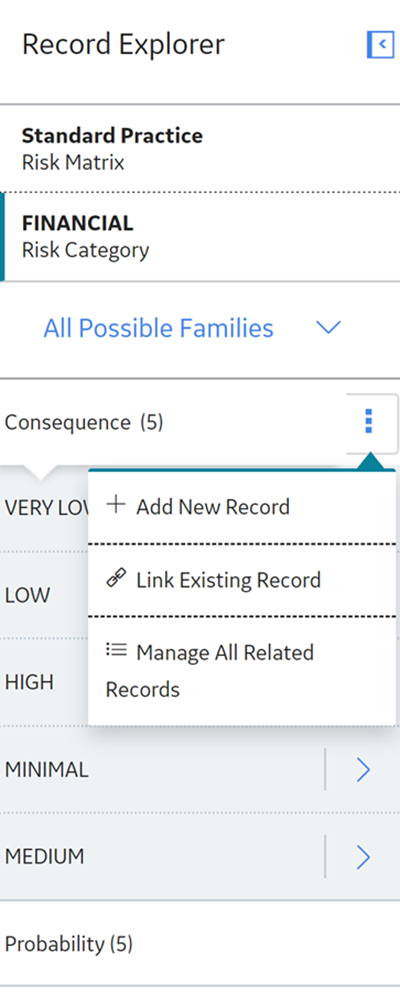
Task: Open MINIMAL record with its arrow icon
Action: [363, 770]
